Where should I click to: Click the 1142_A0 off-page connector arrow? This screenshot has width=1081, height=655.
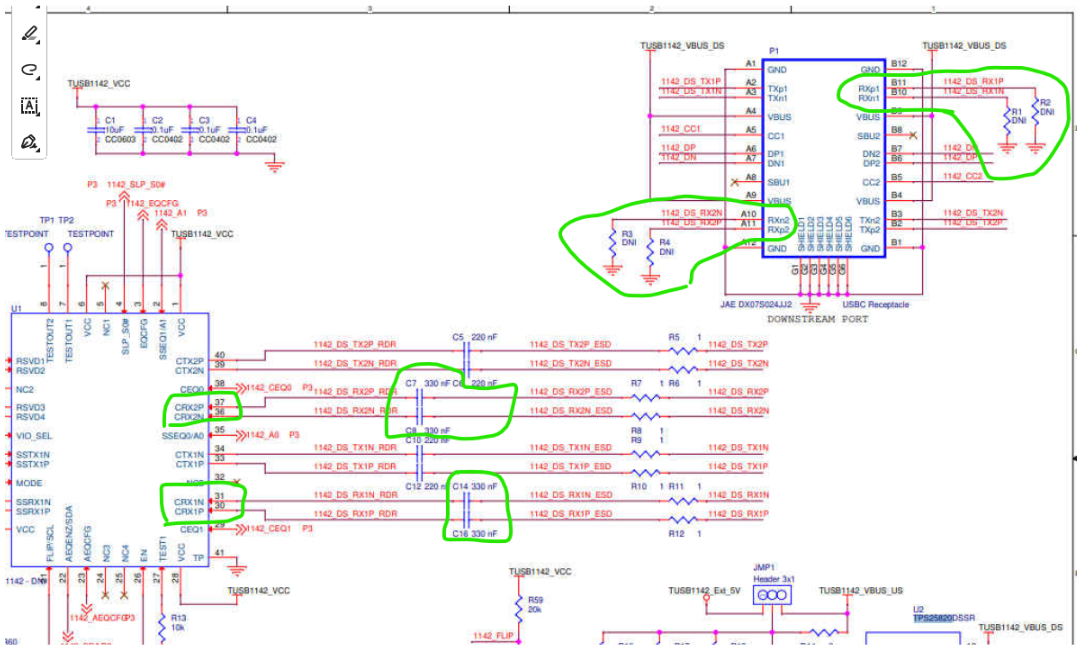pyautogui.click(x=241, y=435)
